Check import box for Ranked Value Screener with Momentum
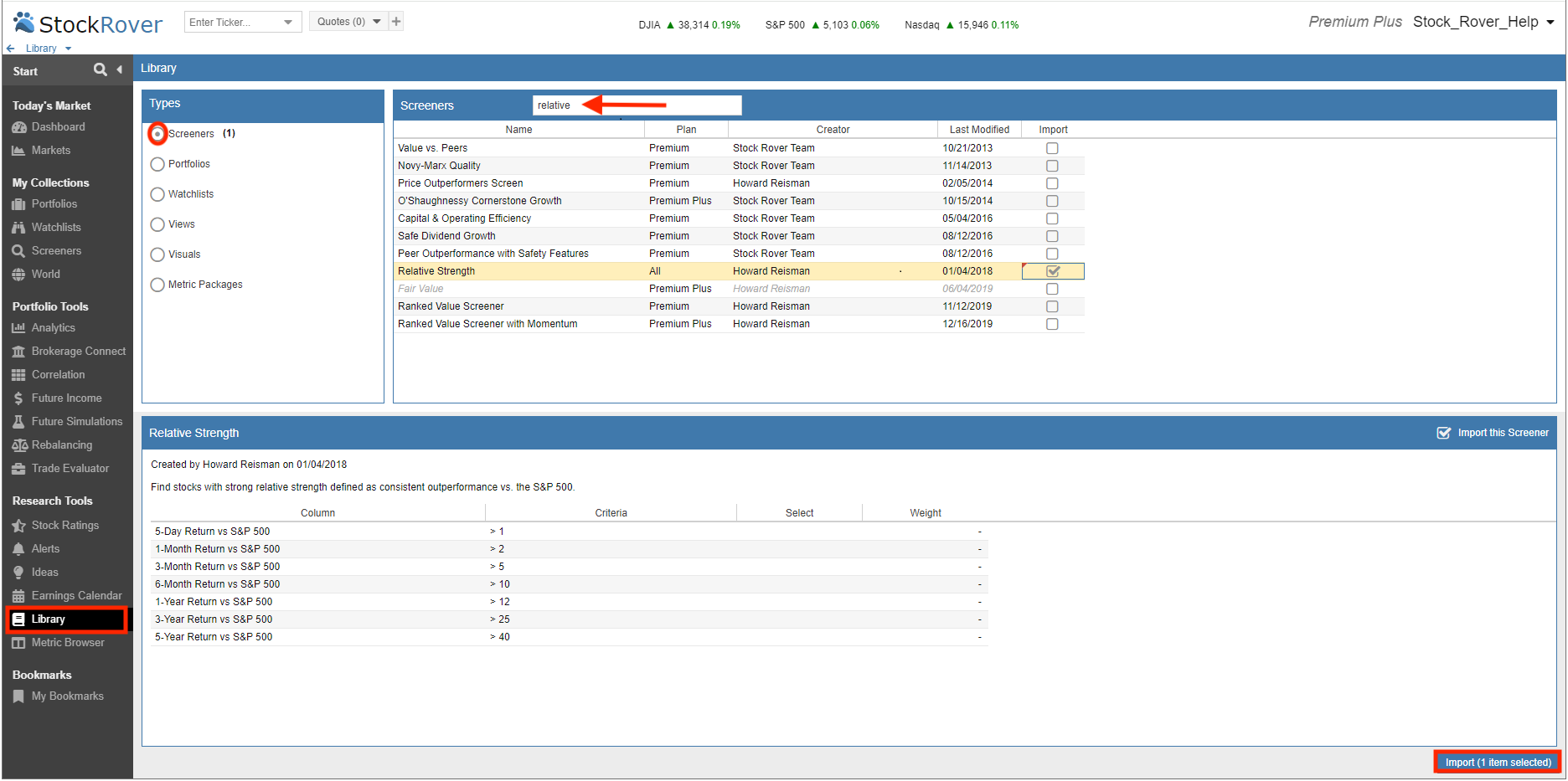 (1052, 324)
